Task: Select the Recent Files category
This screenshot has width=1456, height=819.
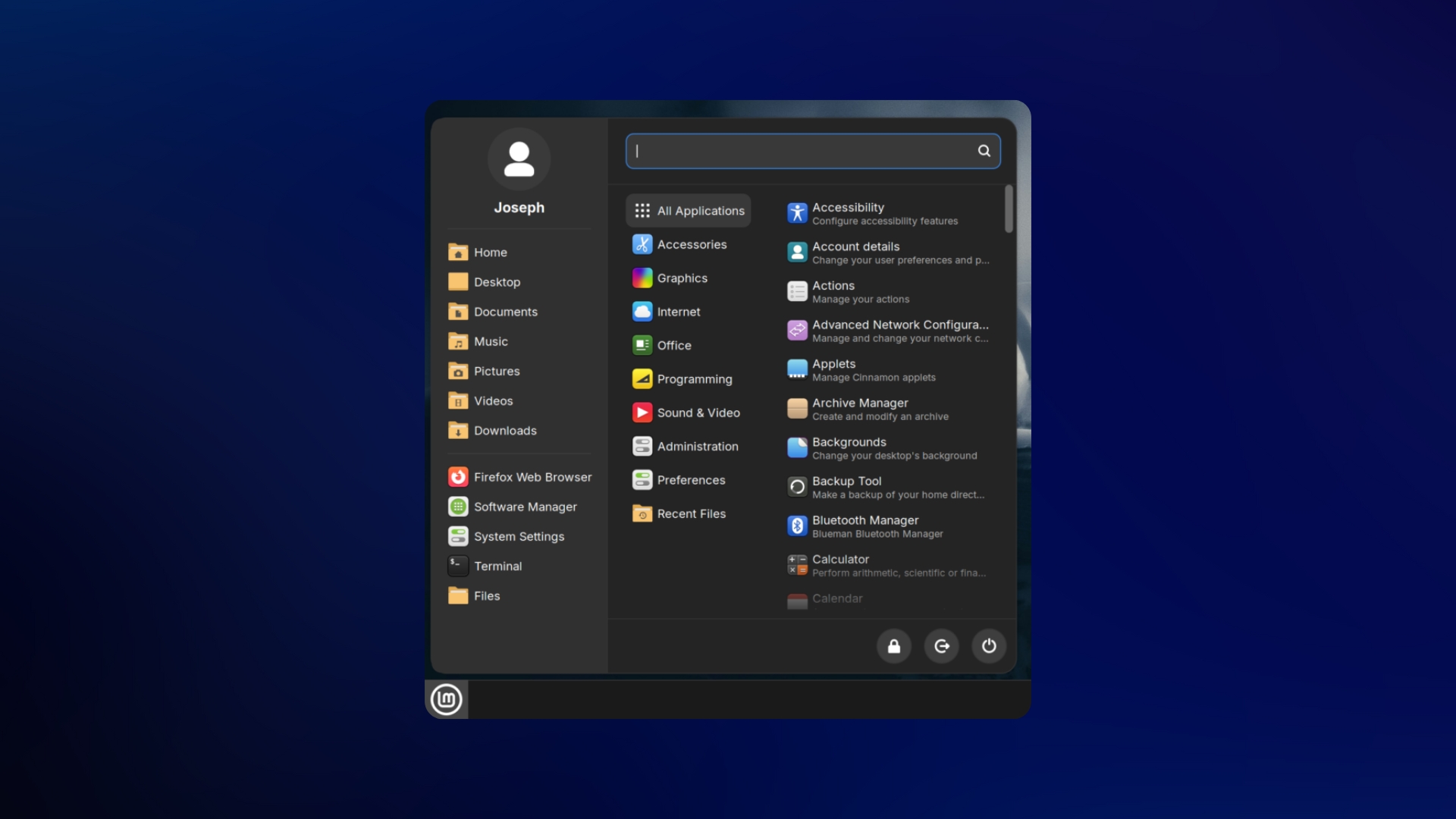Action: pos(688,513)
